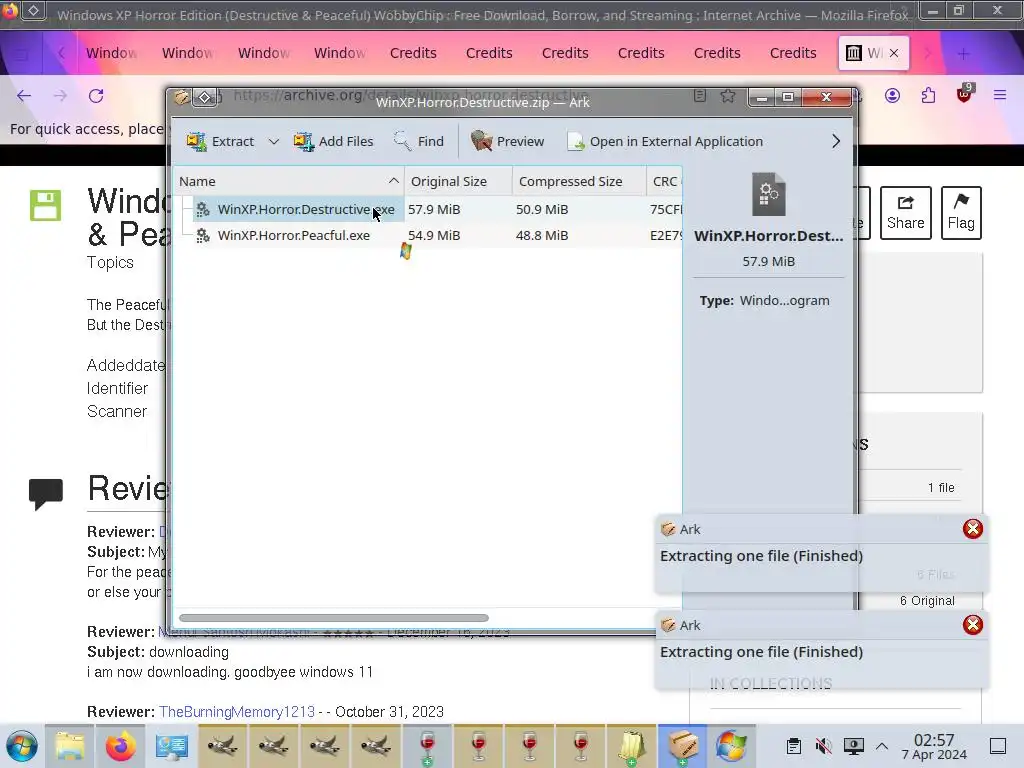1024x768 pixels.
Task: Expand the hidden system tray arrow
Action: pyautogui.click(x=882, y=746)
